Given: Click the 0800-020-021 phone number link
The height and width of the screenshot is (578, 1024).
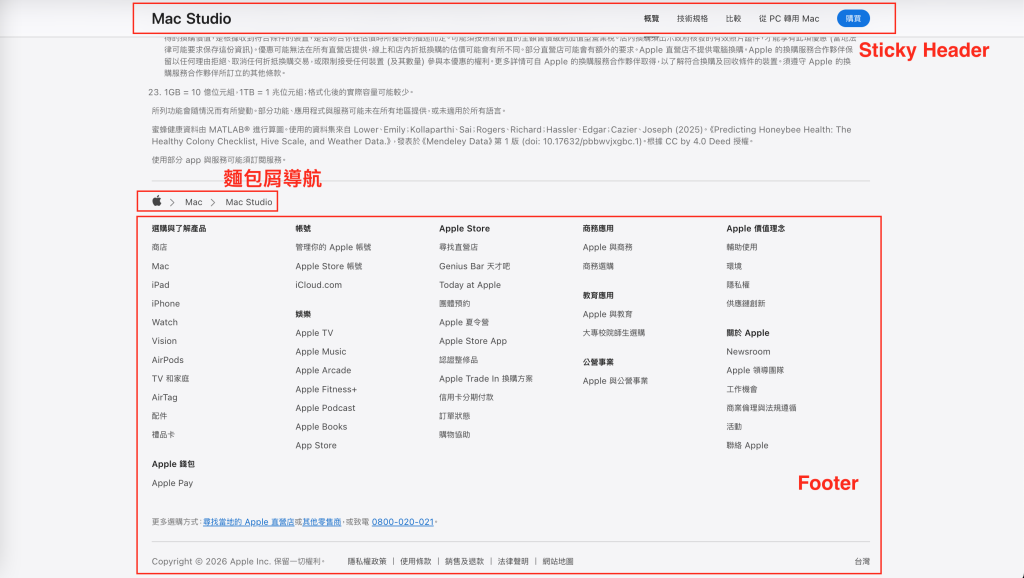Looking at the screenshot, I should tap(402, 522).
